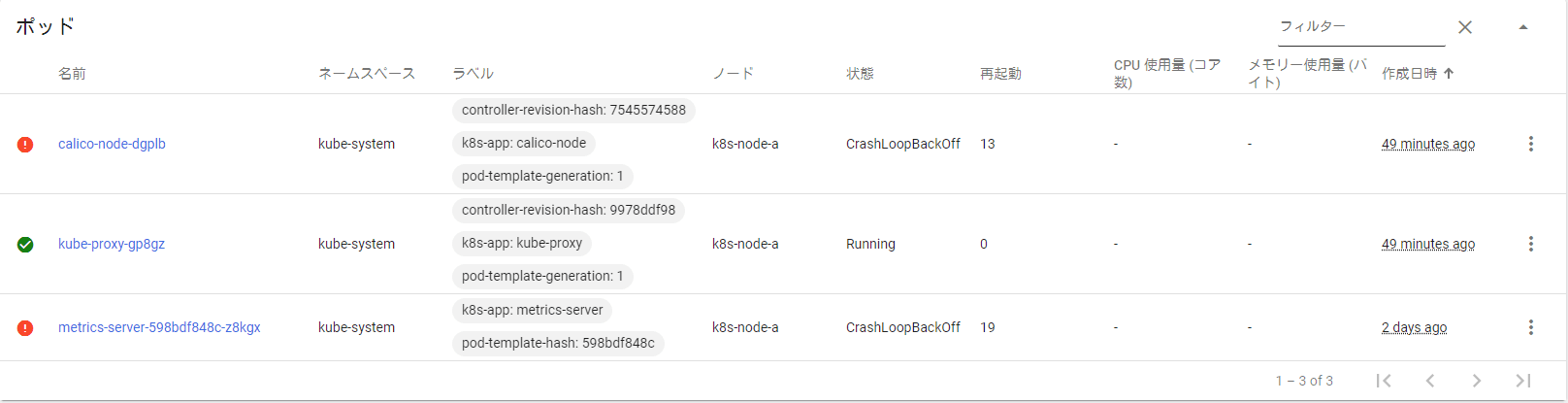The image size is (1568, 403).
Task: Clear the filter with the X icon
Action: point(1465,27)
